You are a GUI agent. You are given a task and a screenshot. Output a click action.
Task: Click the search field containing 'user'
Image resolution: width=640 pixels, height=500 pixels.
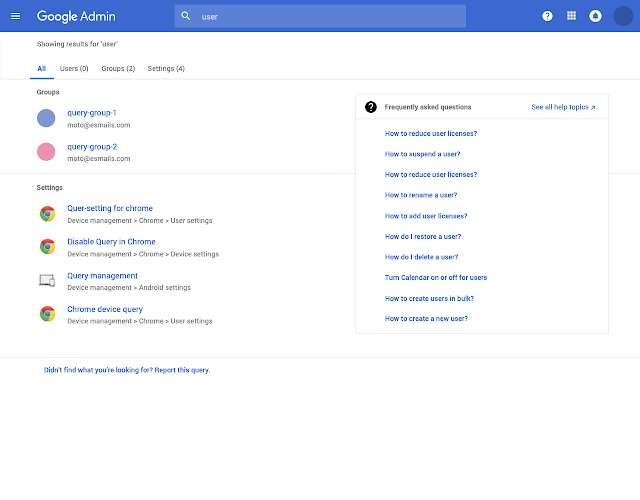click(330, 16)
